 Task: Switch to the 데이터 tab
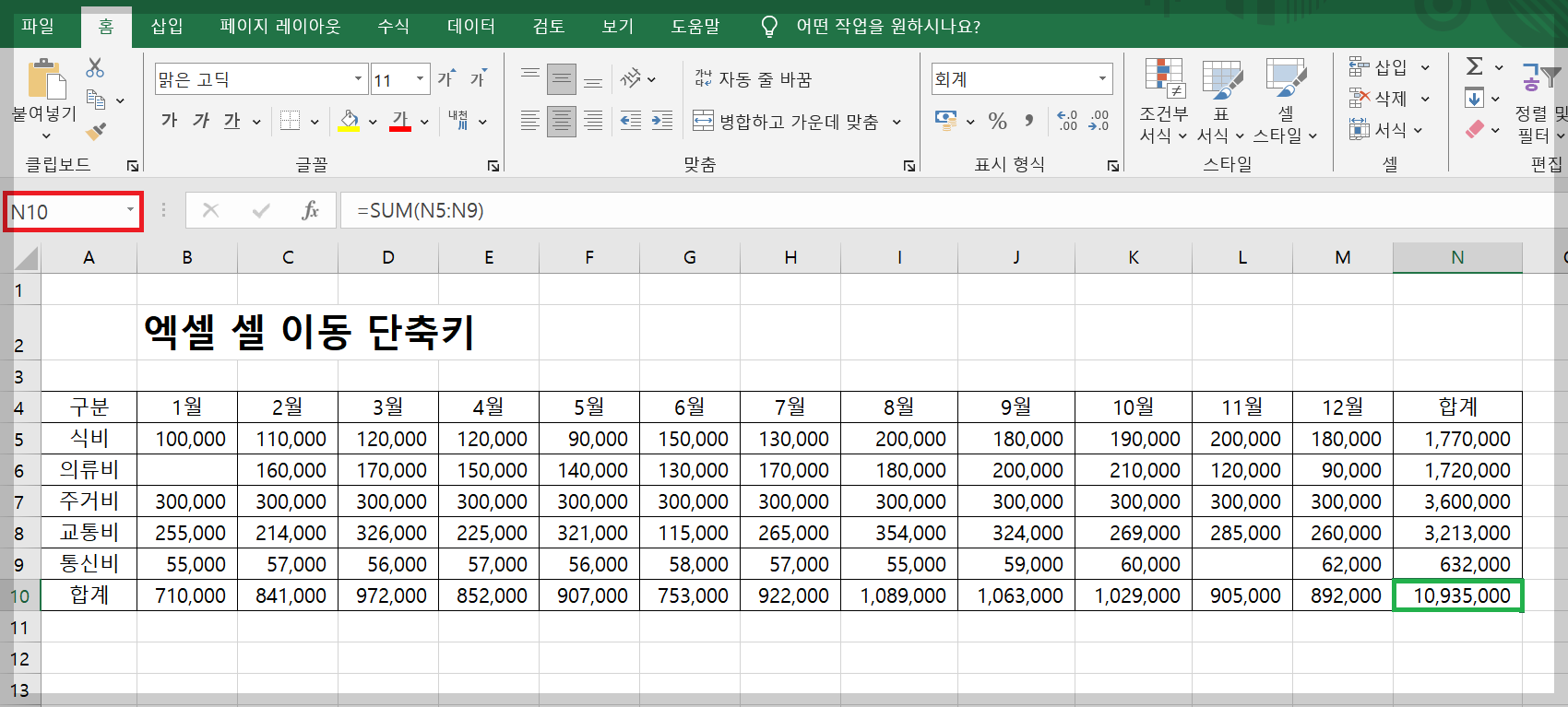click(471, 26)
